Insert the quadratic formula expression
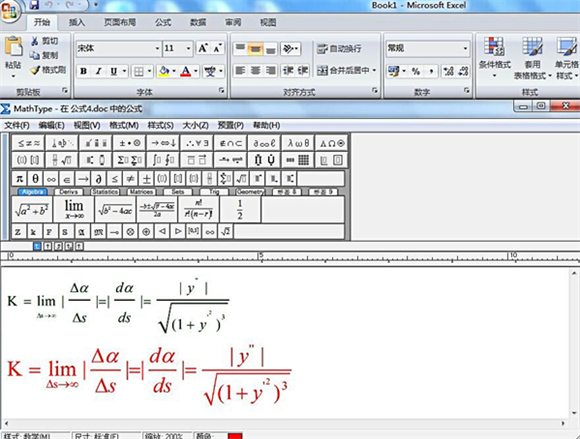The height and width of the screenshot is (439, 580). [x=157, y=210]
